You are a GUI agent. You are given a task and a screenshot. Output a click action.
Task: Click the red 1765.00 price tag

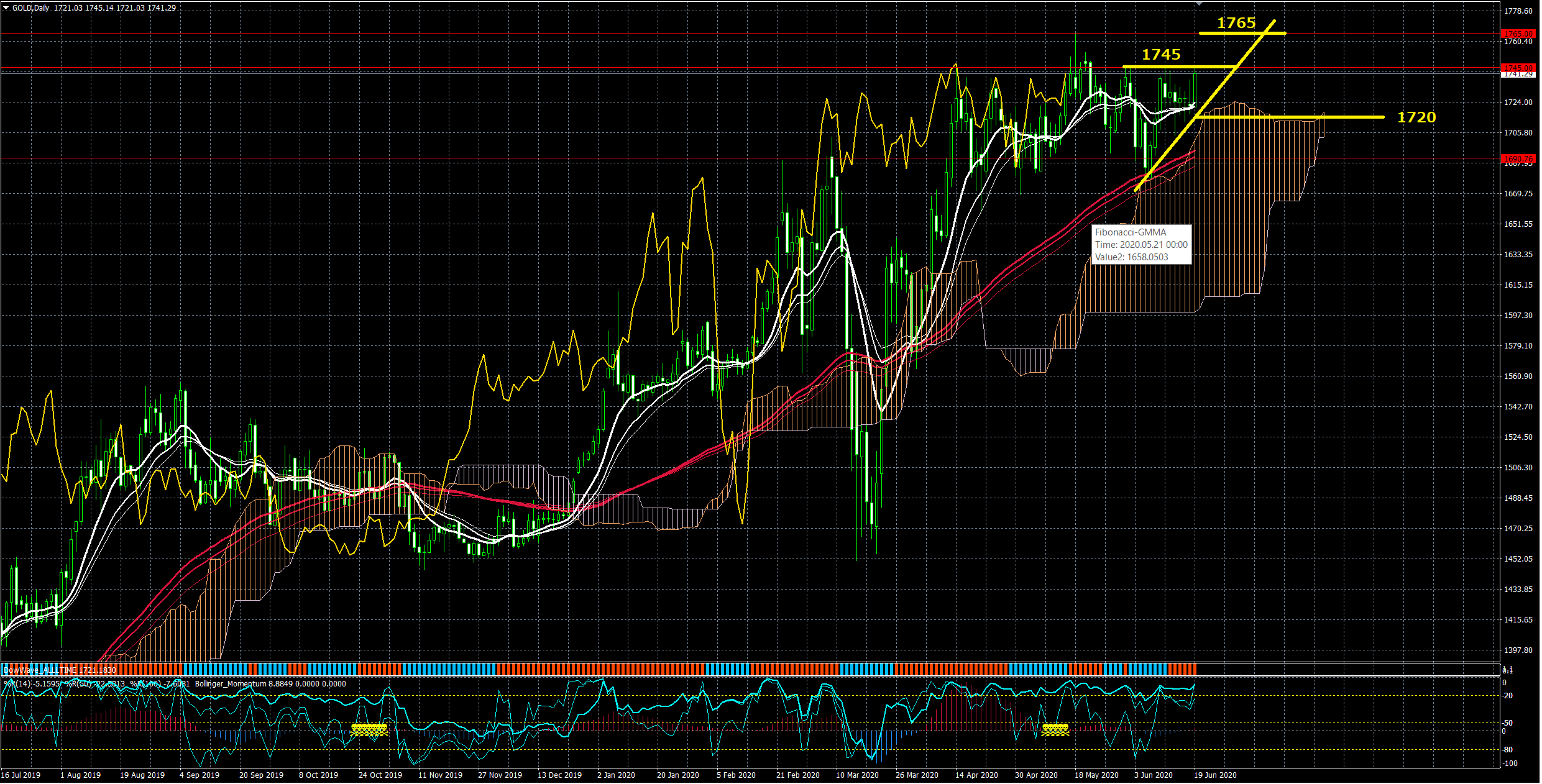pyautogui.click(x=1518, y=34)
